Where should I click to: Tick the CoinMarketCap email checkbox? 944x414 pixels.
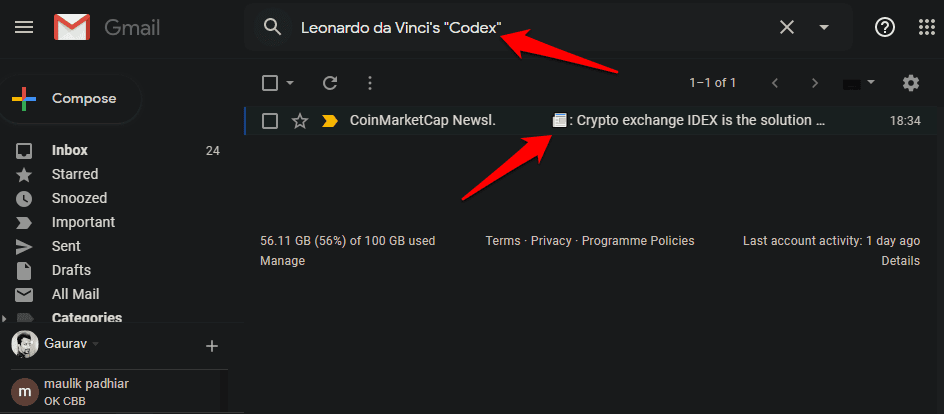tap(269, 121)
